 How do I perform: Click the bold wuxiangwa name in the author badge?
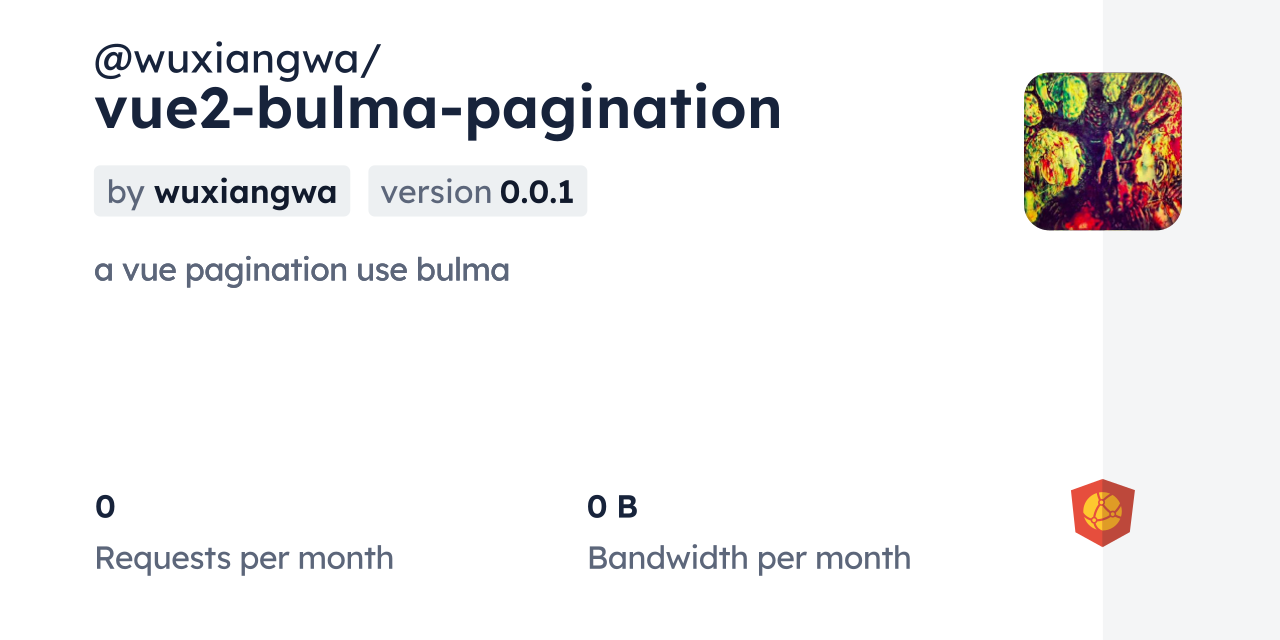(245, 192)
